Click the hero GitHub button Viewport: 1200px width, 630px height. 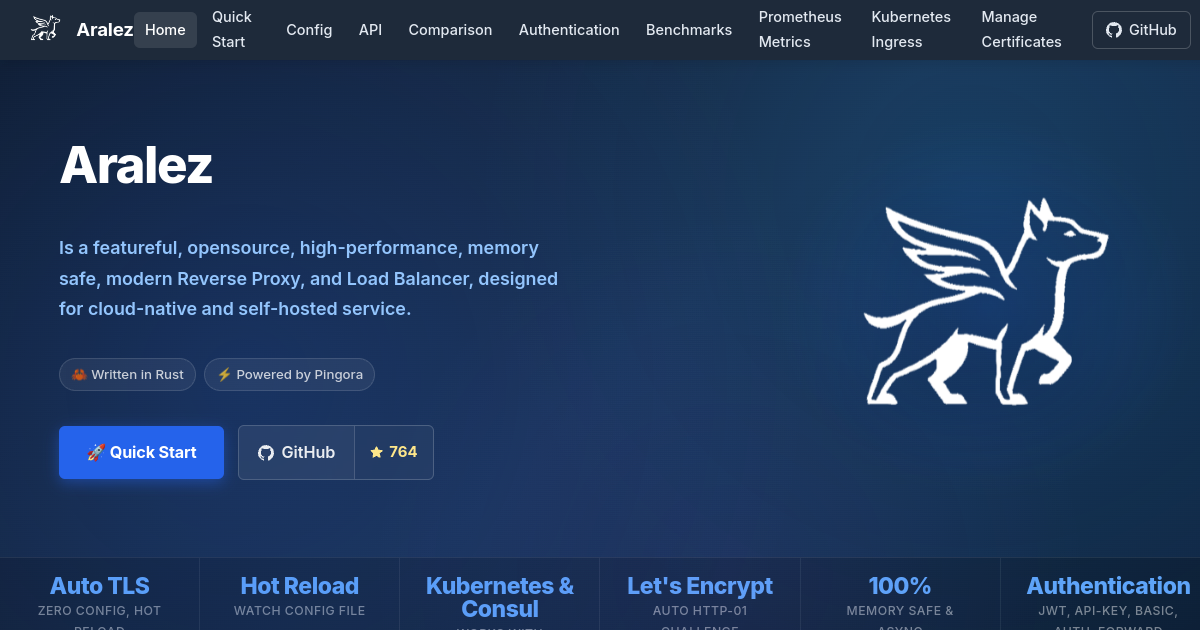(x=296, y=452)
